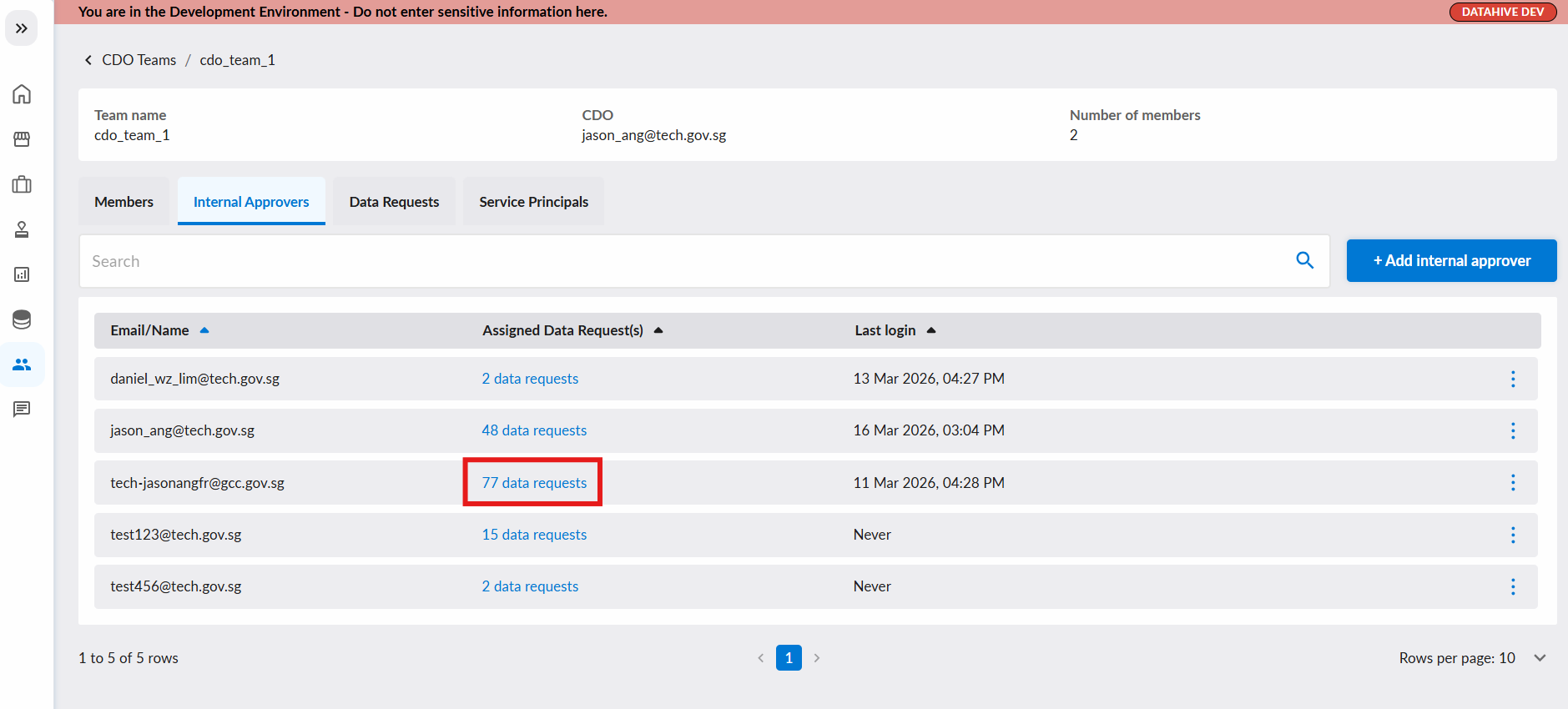Open the chart report icon in sidebar

[22, 274]
